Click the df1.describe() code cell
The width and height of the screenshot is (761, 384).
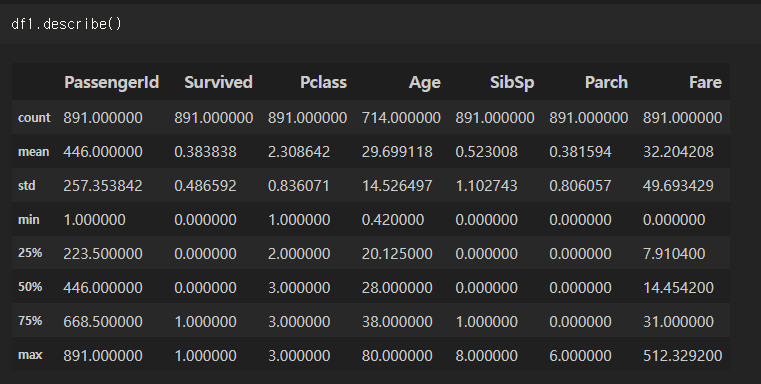tap(380, 24)
